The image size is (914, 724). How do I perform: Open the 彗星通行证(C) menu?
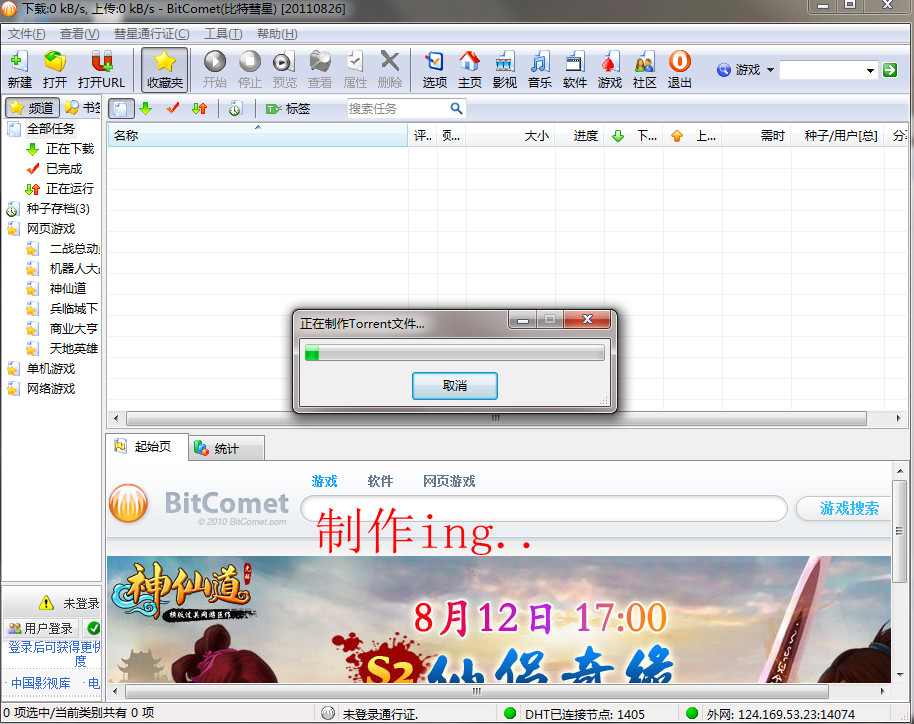tap(152, 34)
